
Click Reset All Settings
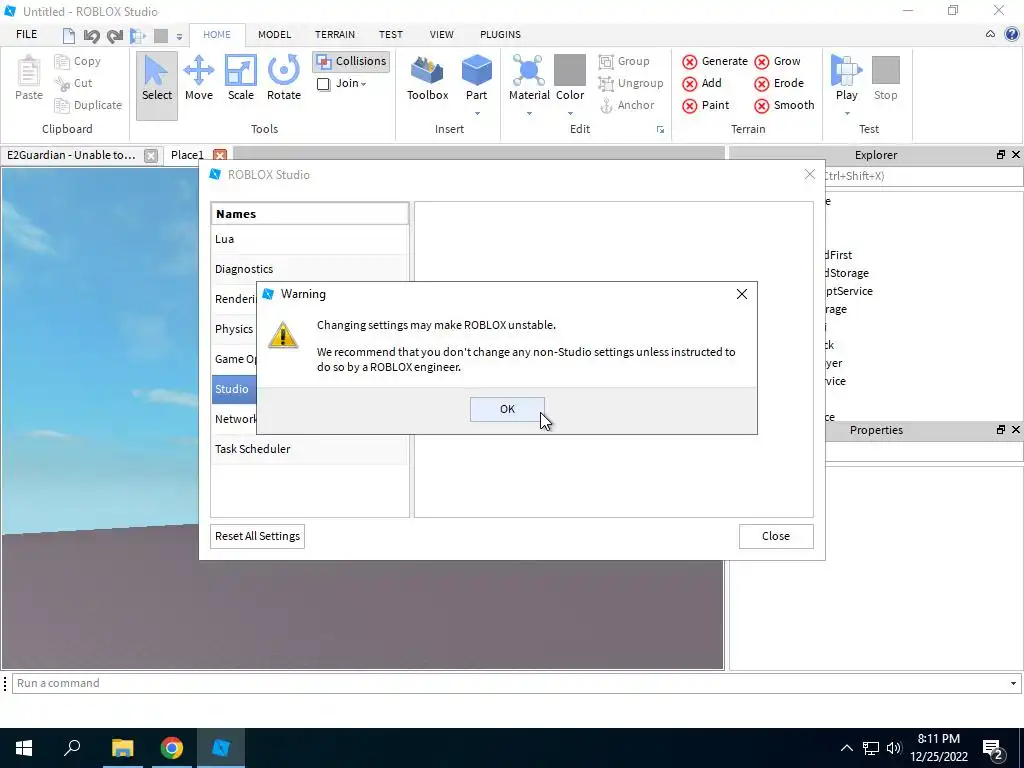[257, 536]
